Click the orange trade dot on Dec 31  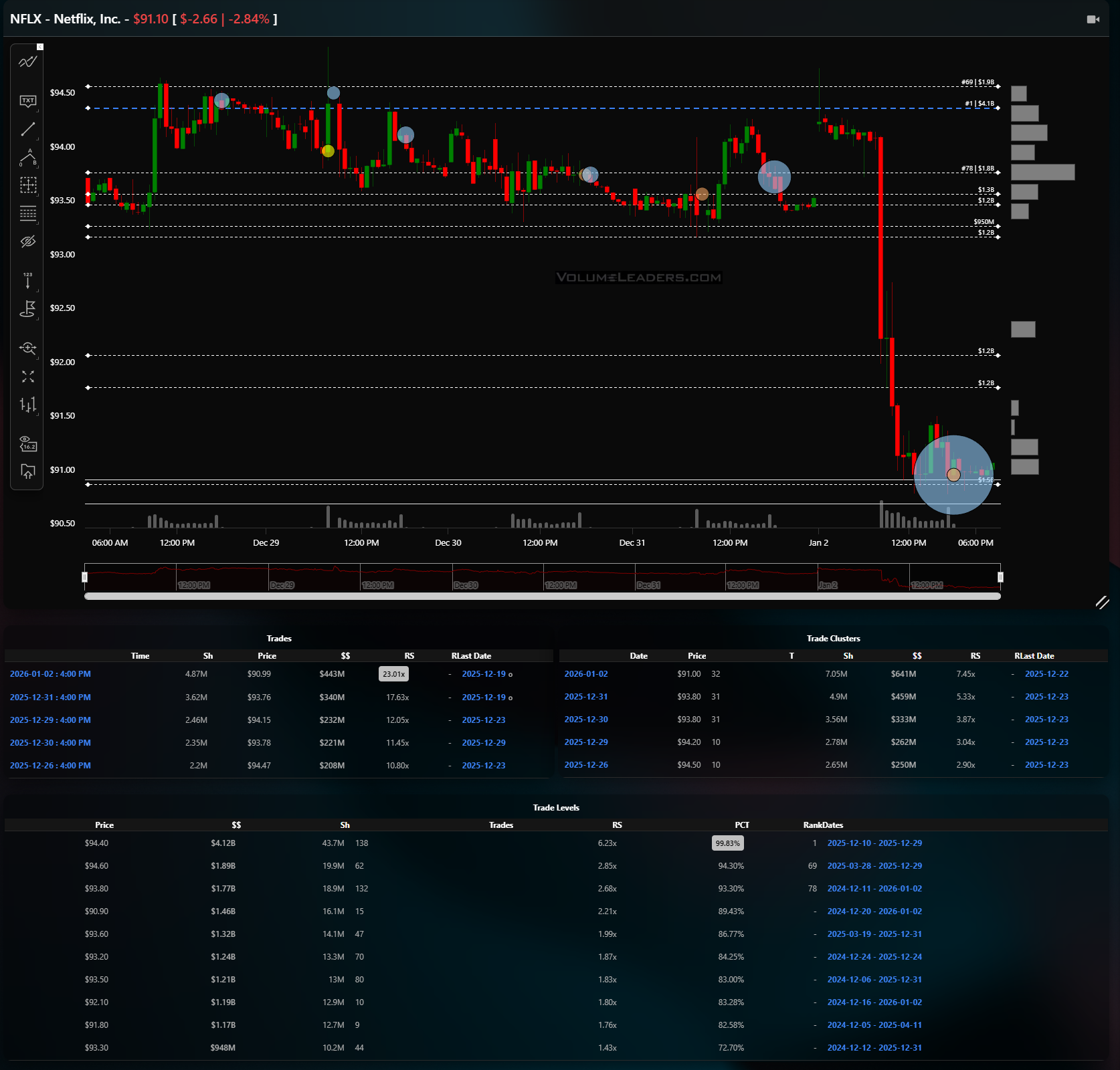point(702,194)
